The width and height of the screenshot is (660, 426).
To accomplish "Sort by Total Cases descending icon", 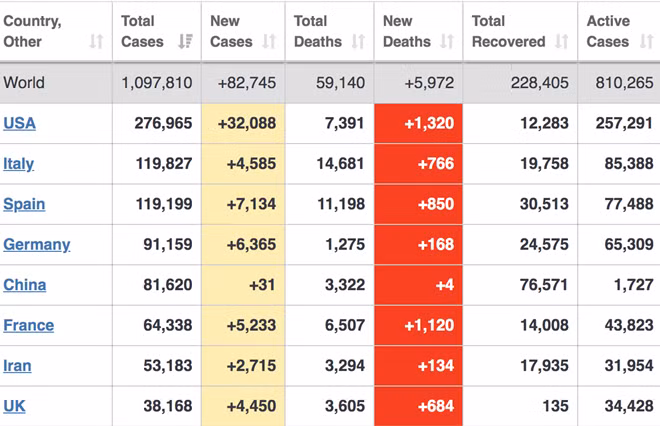I will click(x=185, y=41).
